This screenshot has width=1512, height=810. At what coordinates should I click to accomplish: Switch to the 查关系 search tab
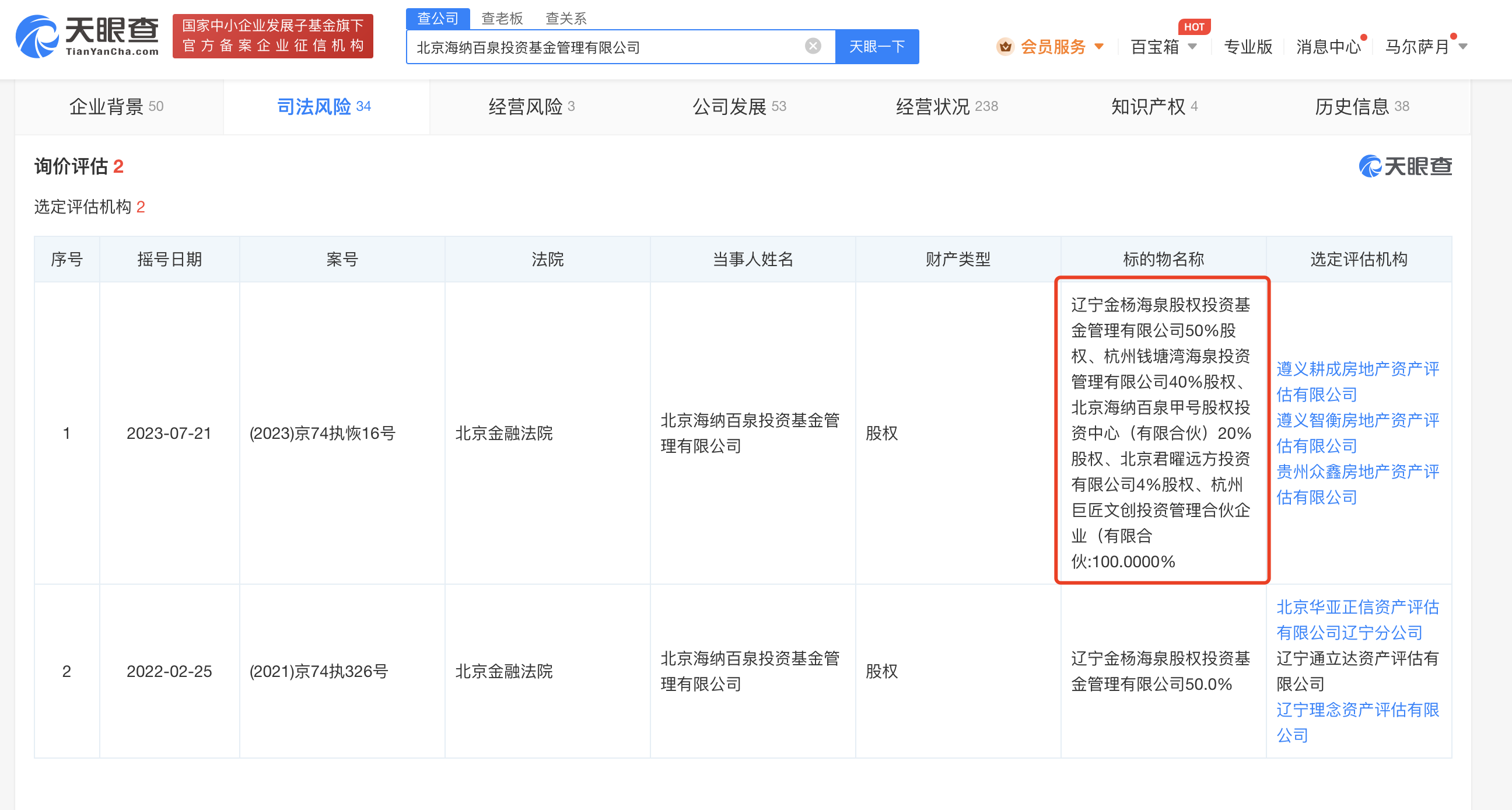pyautogui.click(x=565, y=19)
